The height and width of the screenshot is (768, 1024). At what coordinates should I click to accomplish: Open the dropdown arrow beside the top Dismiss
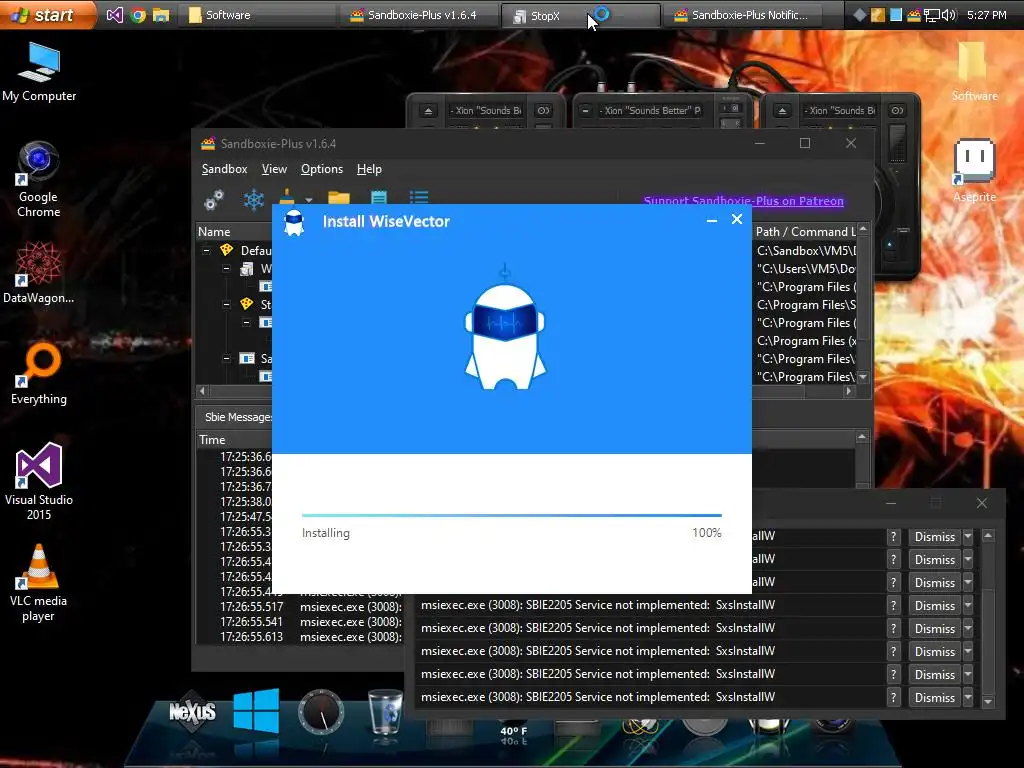(968, 537)
